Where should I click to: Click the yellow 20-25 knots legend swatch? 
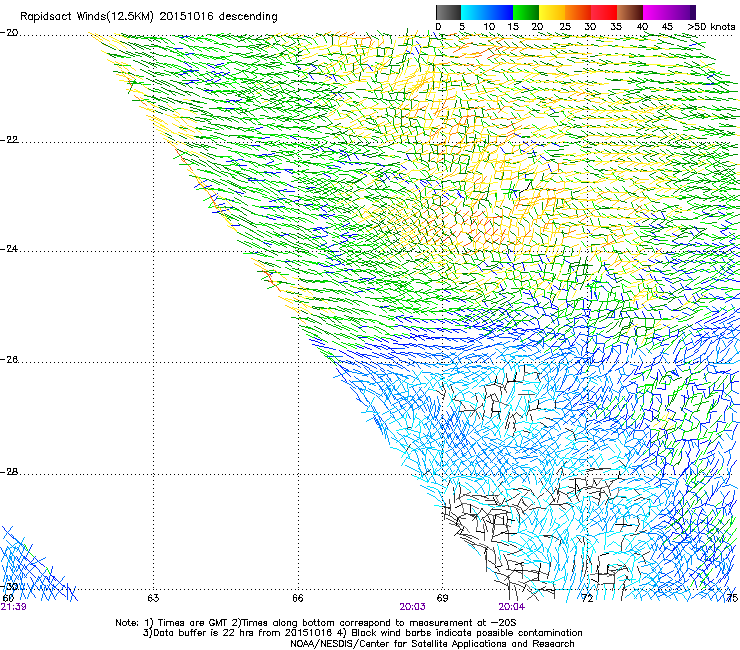[552, 12]
